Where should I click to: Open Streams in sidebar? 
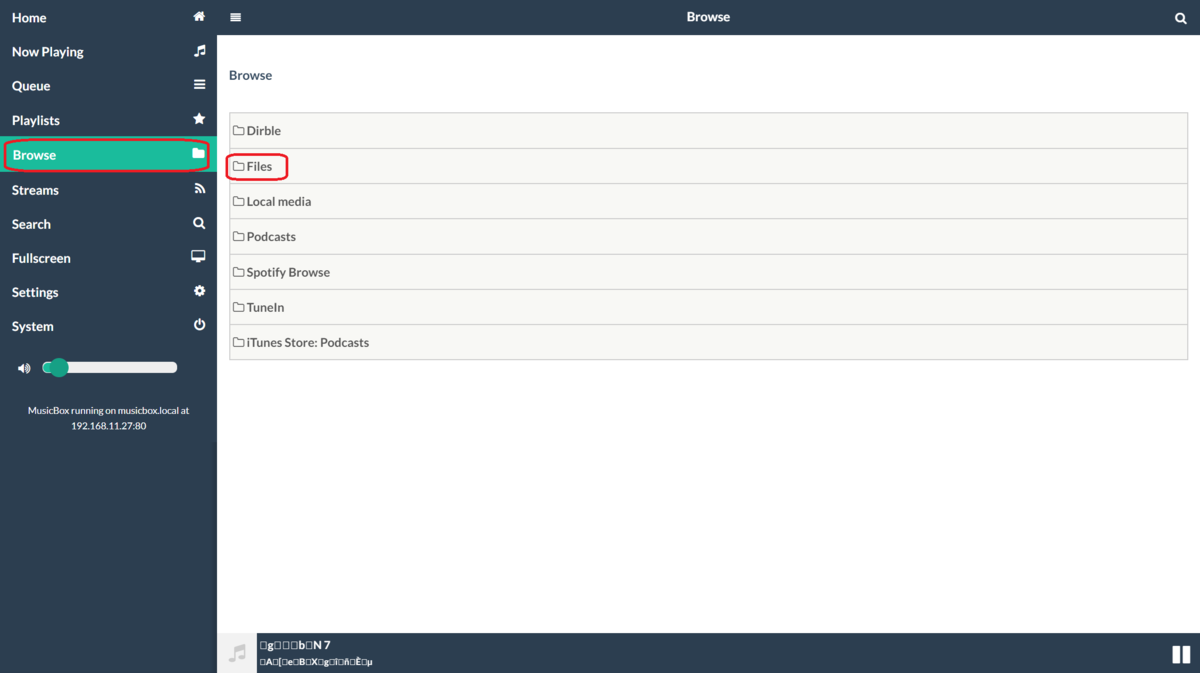[108, 189]
